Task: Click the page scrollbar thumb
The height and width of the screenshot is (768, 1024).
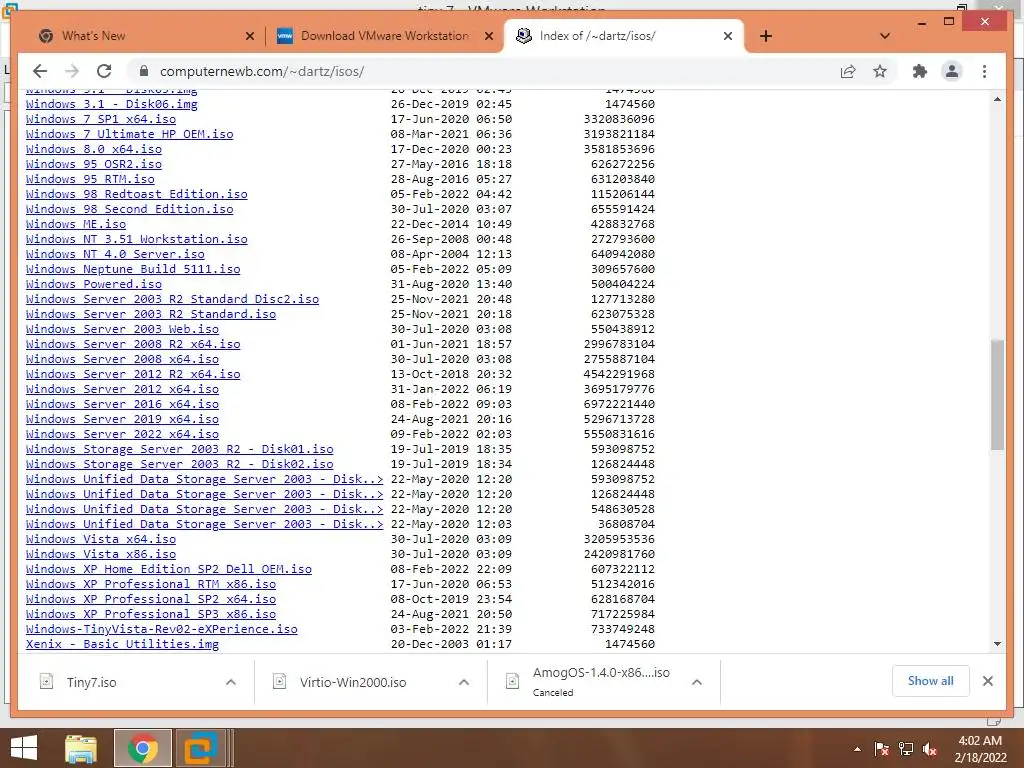Action: (x=997, y=394)
